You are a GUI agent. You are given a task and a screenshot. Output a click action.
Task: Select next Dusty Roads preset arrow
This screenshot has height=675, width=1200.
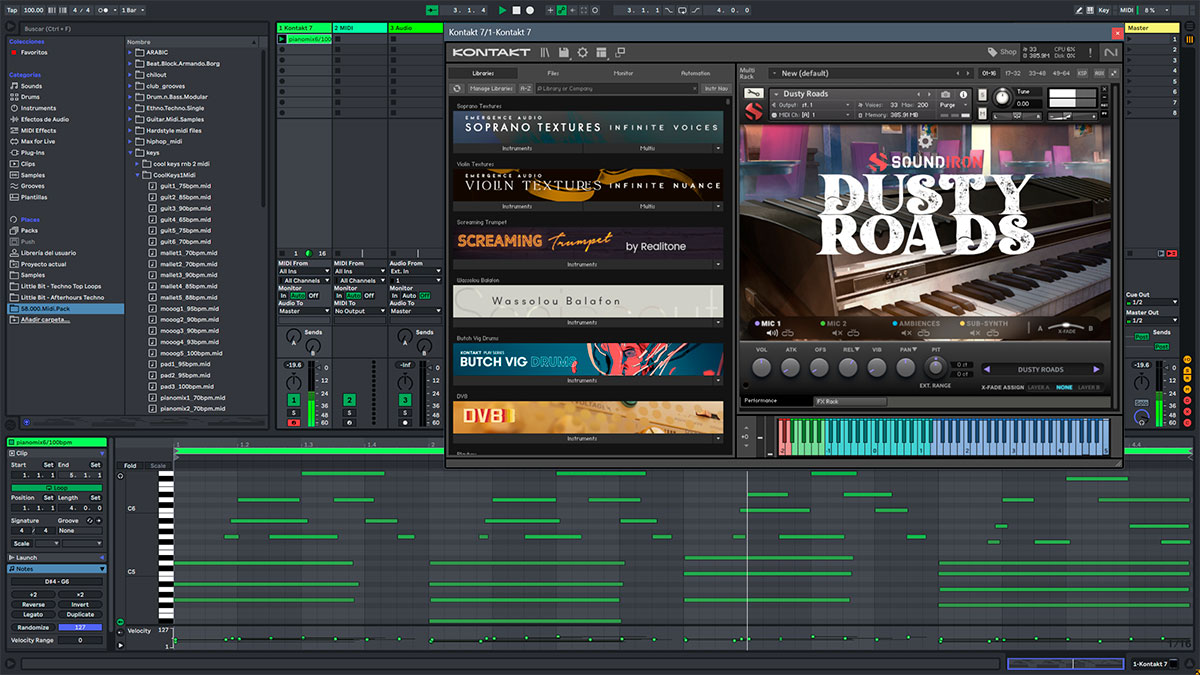pyautogui.click(x=1096, y=369)
